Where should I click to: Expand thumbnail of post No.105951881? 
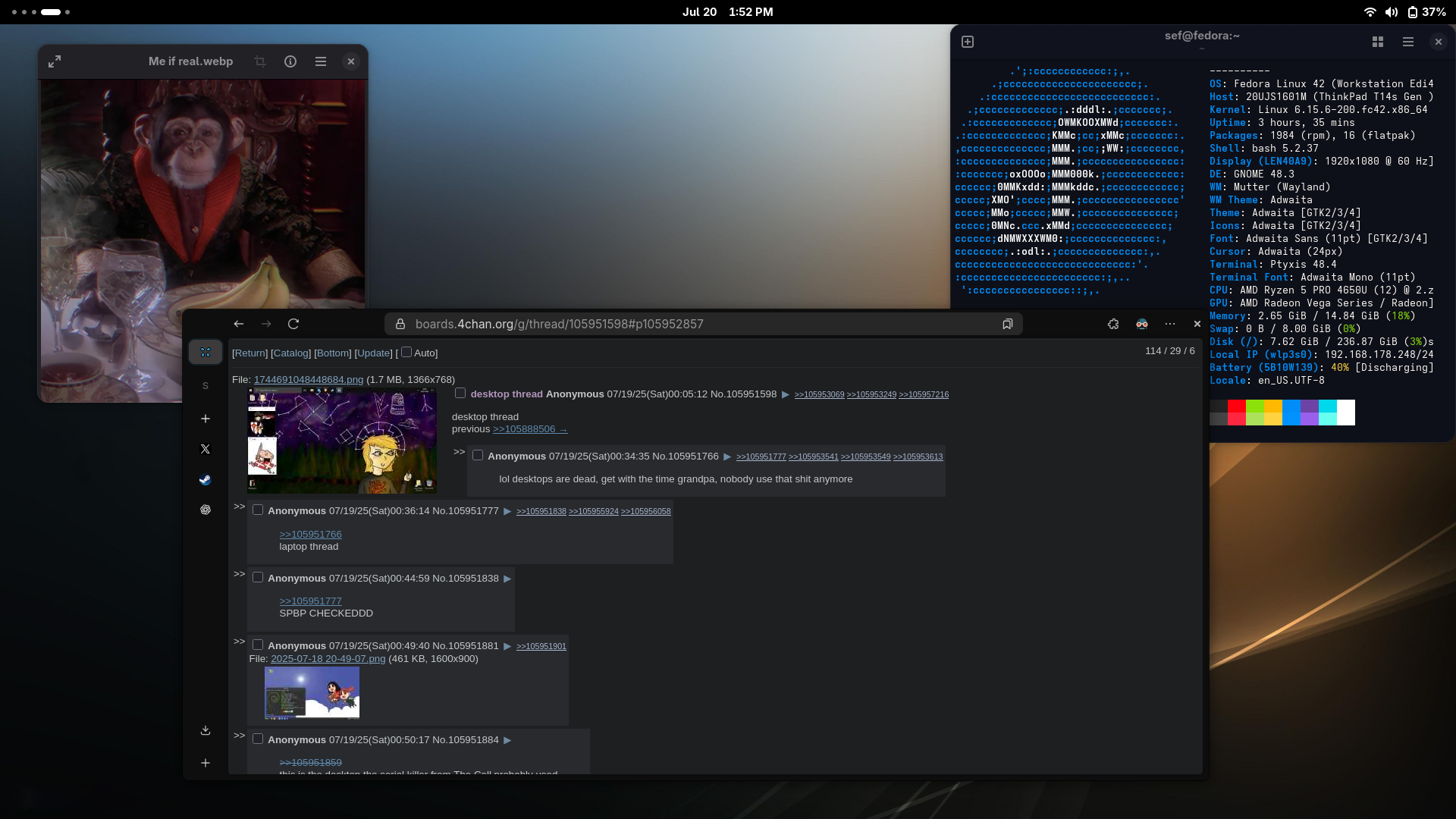click(x=312, y=692)
